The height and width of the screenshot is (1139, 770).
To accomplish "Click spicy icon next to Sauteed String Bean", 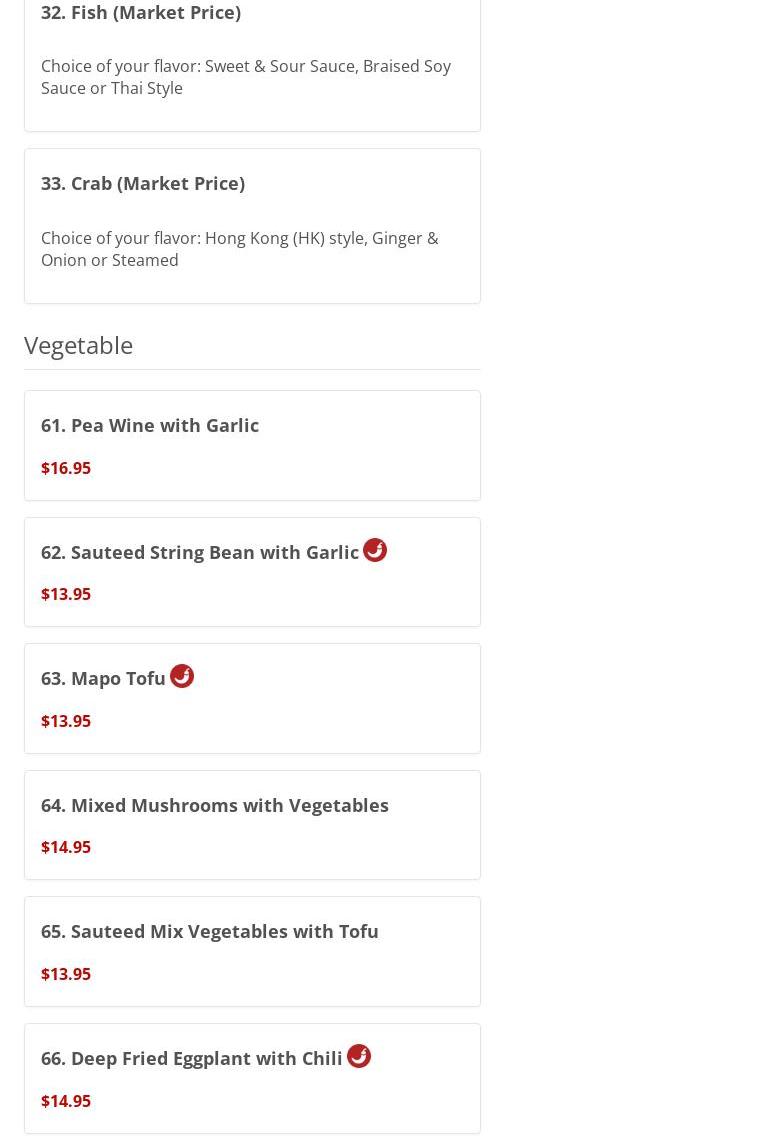I will pyautogui.click(x=375, y=550).
